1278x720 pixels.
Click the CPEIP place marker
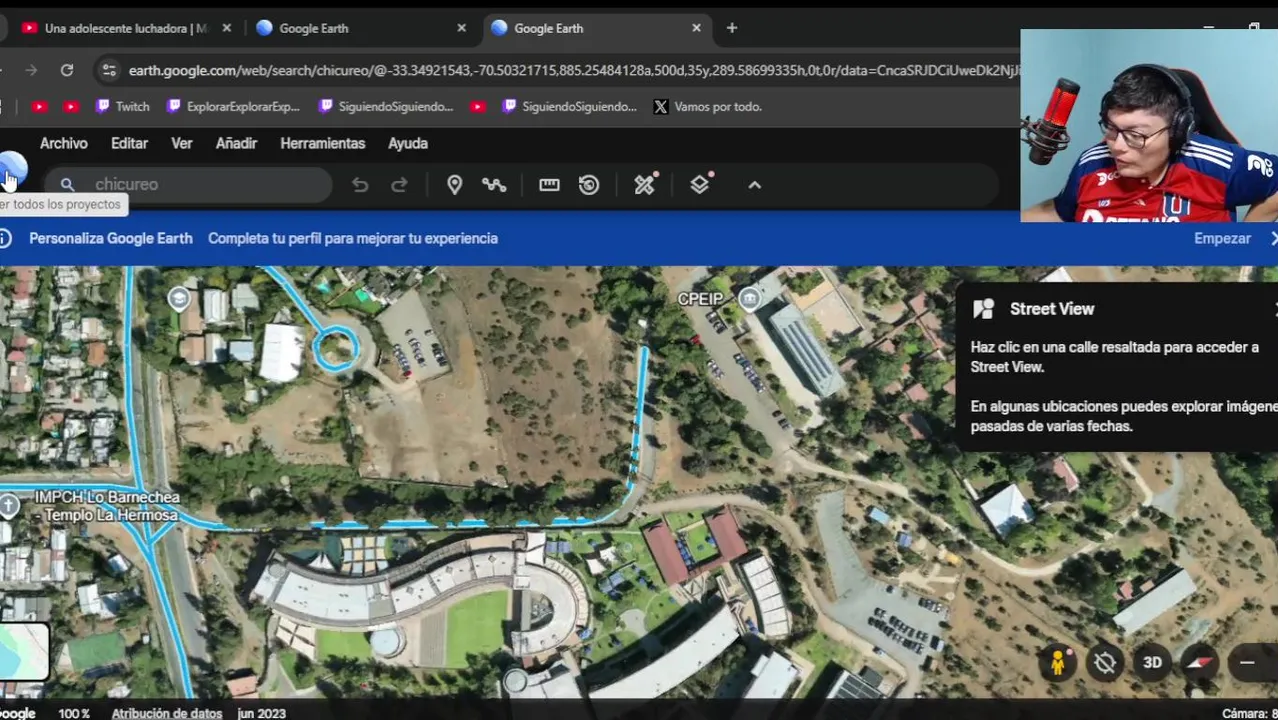749,298
